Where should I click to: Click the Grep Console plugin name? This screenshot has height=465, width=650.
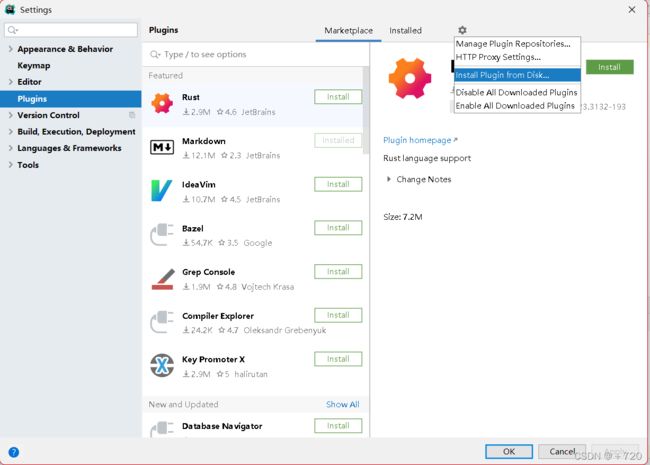pyautogui.click(x=209, y=272)
